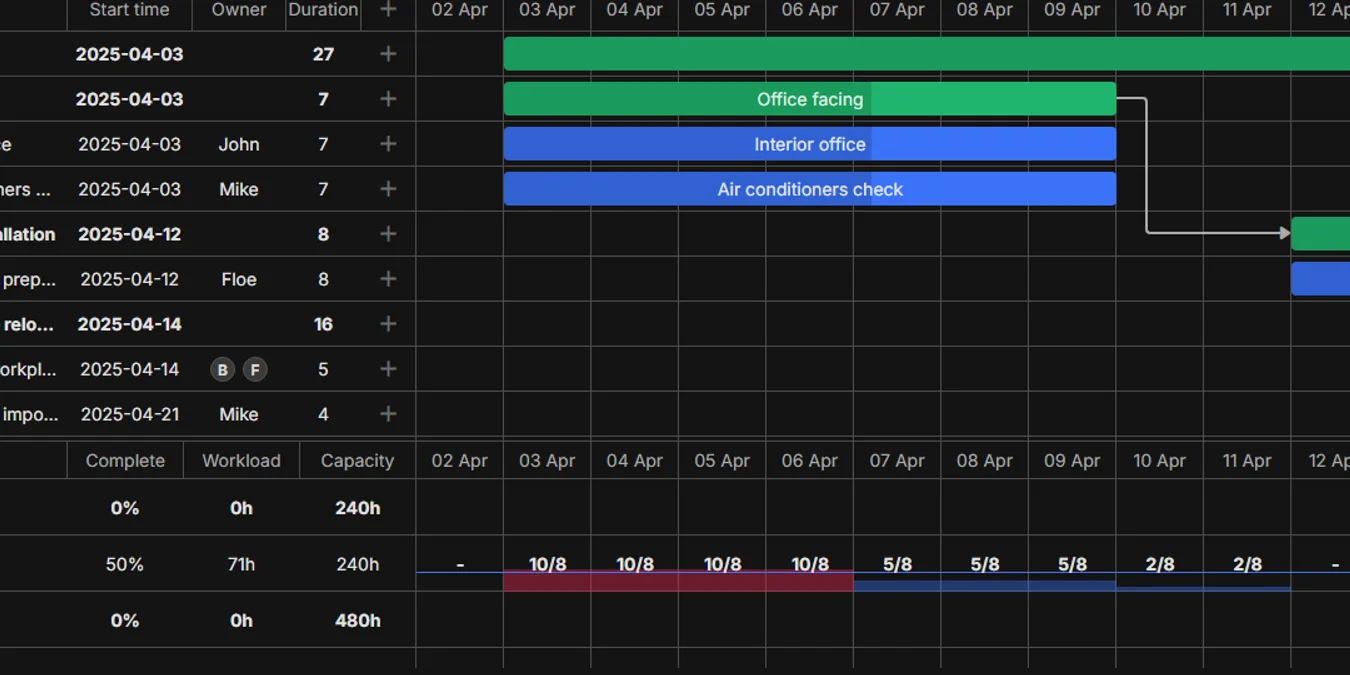Click the 03 Apr header in the top timeline

click(x=547, y=10)
